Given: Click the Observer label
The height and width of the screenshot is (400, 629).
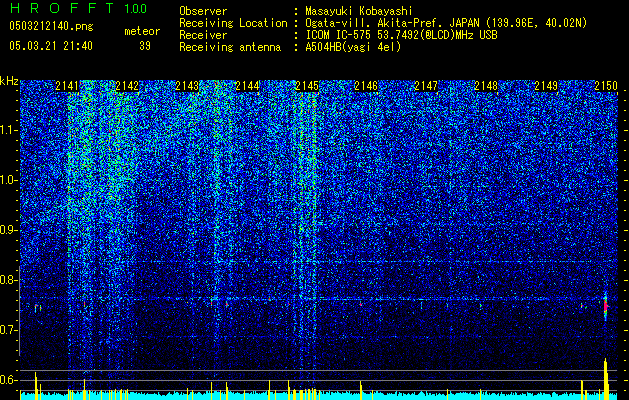Looking at the screenshot, I should pyautogui.click(x=203, y=11).
